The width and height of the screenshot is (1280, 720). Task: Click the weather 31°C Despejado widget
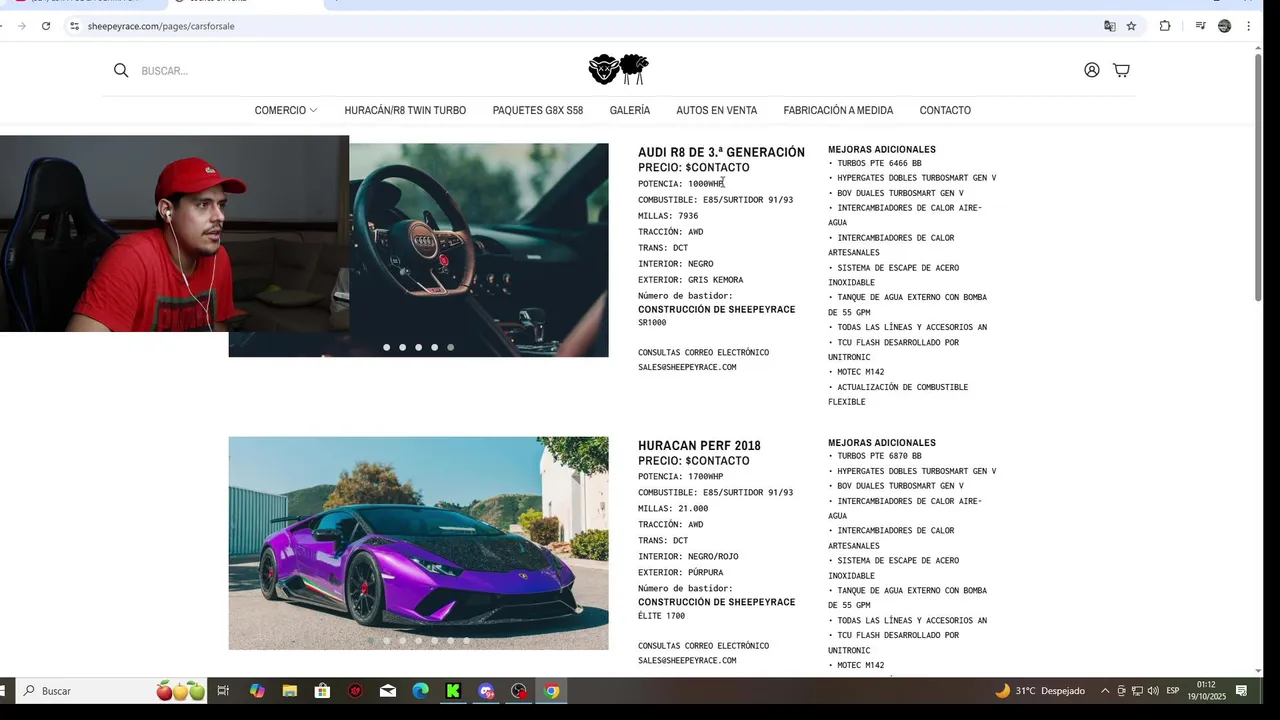pos(1040,691)
